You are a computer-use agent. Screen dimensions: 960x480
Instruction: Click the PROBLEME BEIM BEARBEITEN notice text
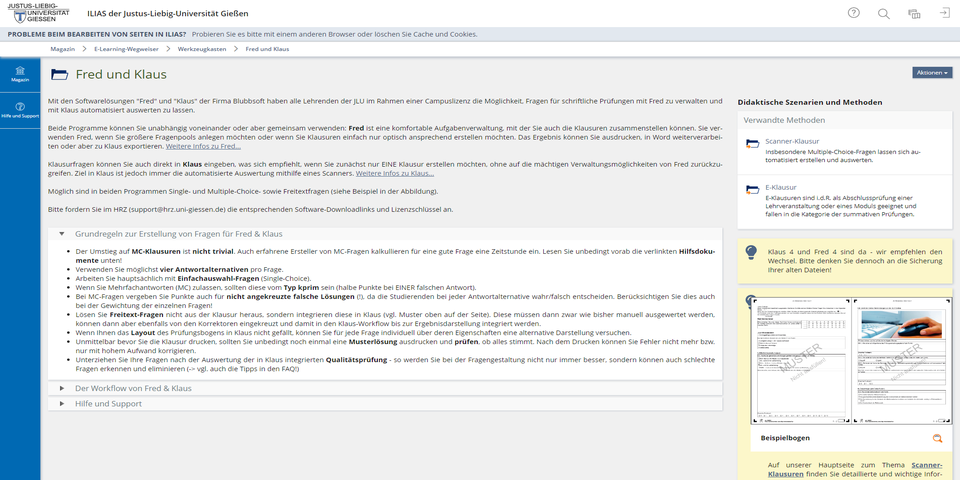click(x=97, y=34)
